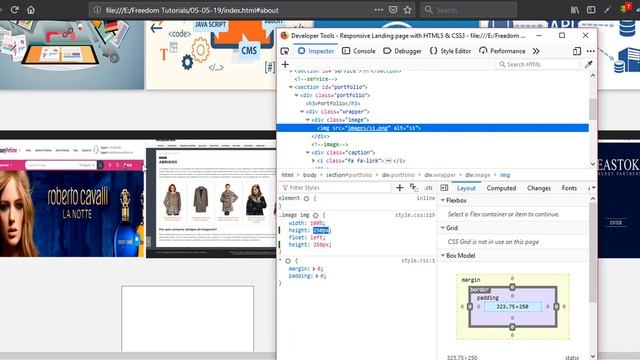
Task: Toggle the .cls class panel
Action: point(428,188)
